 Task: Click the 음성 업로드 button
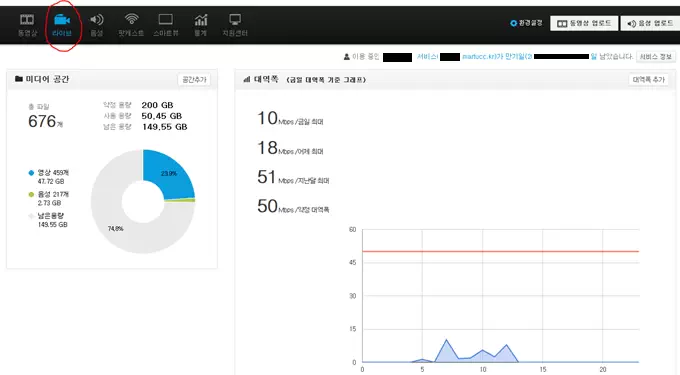pos(652,23)
